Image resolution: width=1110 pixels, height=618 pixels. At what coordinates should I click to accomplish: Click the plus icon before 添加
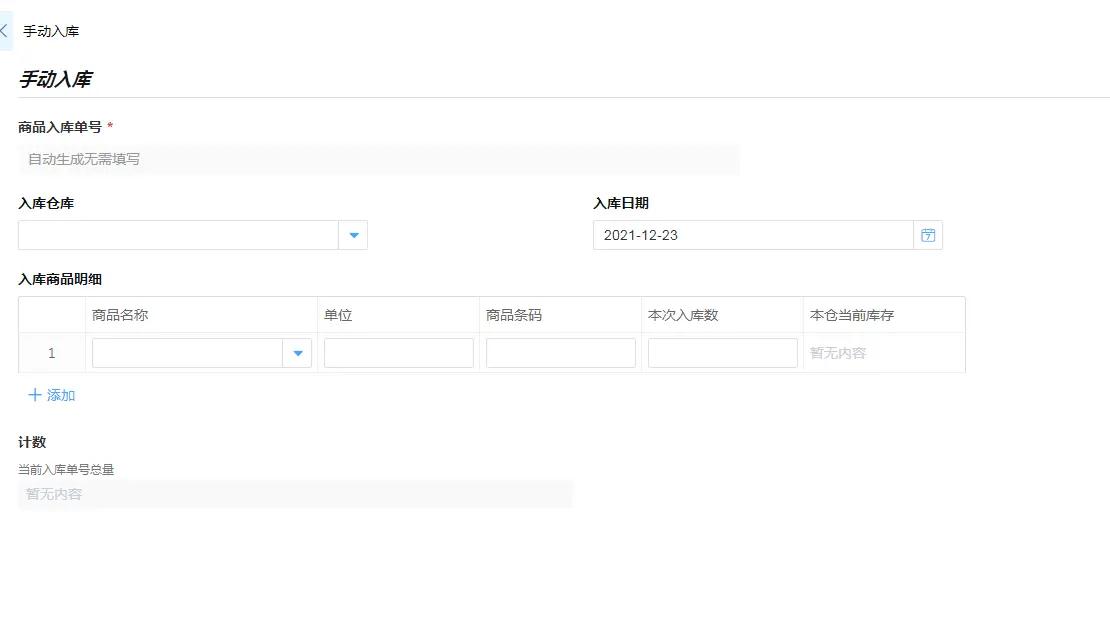click(x=33, y=395)
